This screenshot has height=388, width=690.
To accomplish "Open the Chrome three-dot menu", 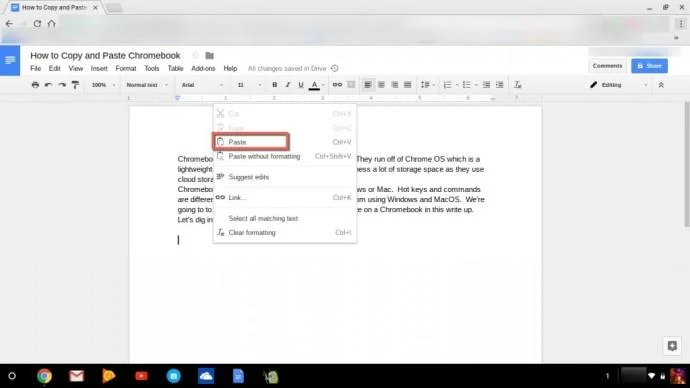I will click(681, 24).
